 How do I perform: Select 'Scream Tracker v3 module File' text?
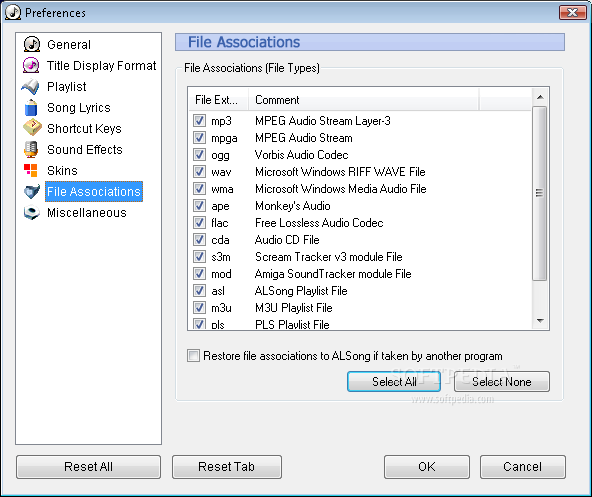(329, 257)
